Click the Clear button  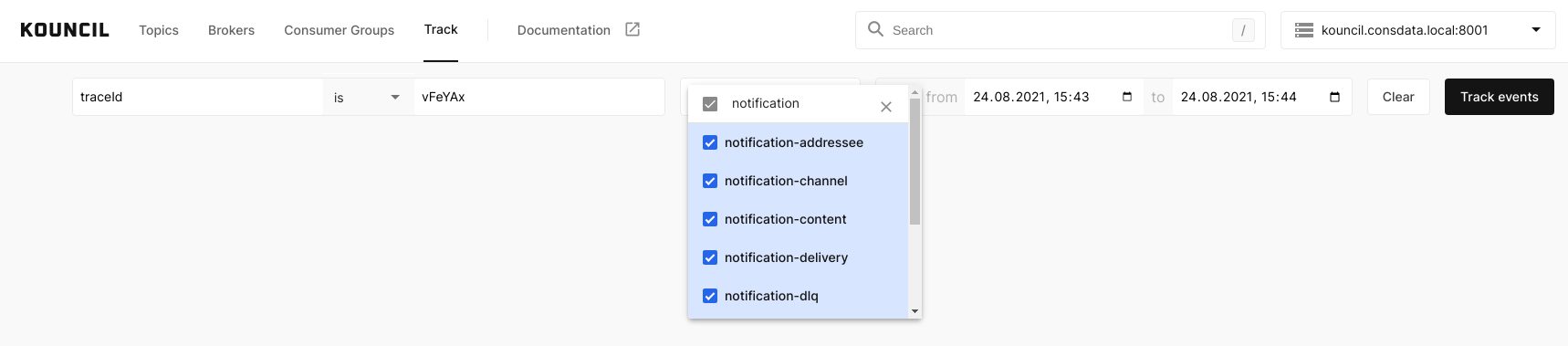(1398, 97)
